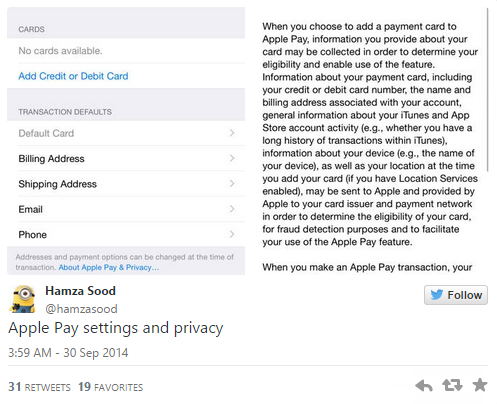The width and height of the screenshot is (497, 404).
Task: Expand the Phone row chevron
Action: (232, 234)
